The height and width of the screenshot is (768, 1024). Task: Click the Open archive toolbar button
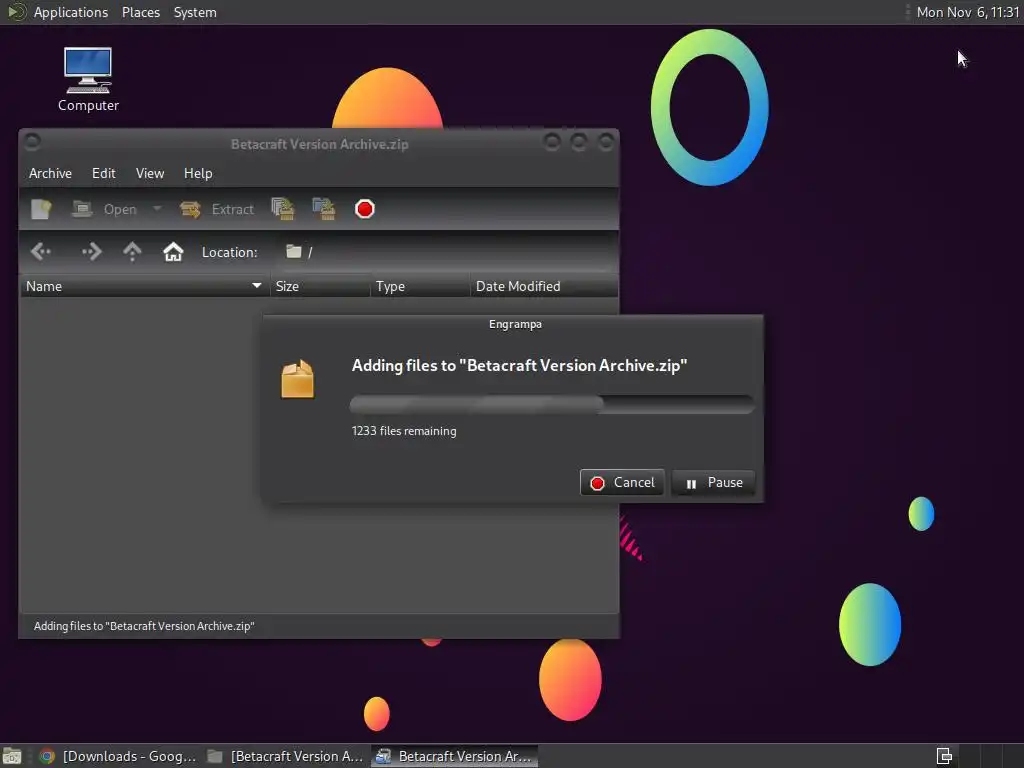104,209
